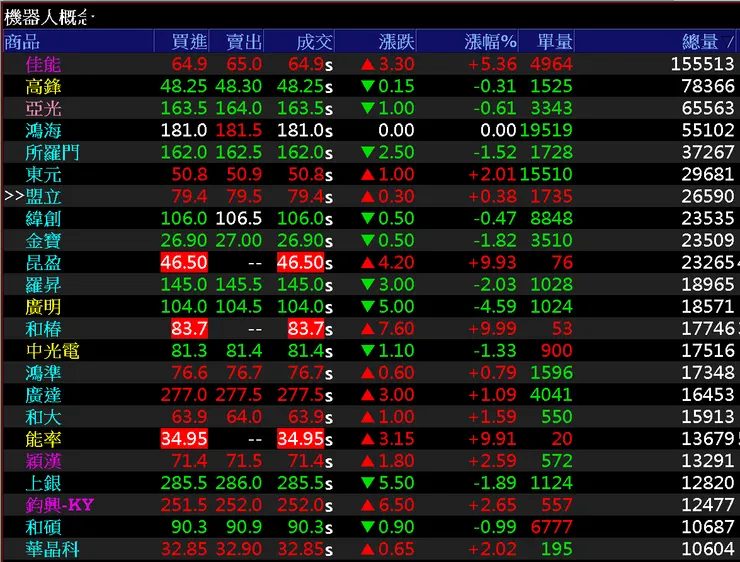Click the highlighted 34.95 bid price of 能率
The image size is (740, 562).
pyautogui.click(x=184, y=439)
